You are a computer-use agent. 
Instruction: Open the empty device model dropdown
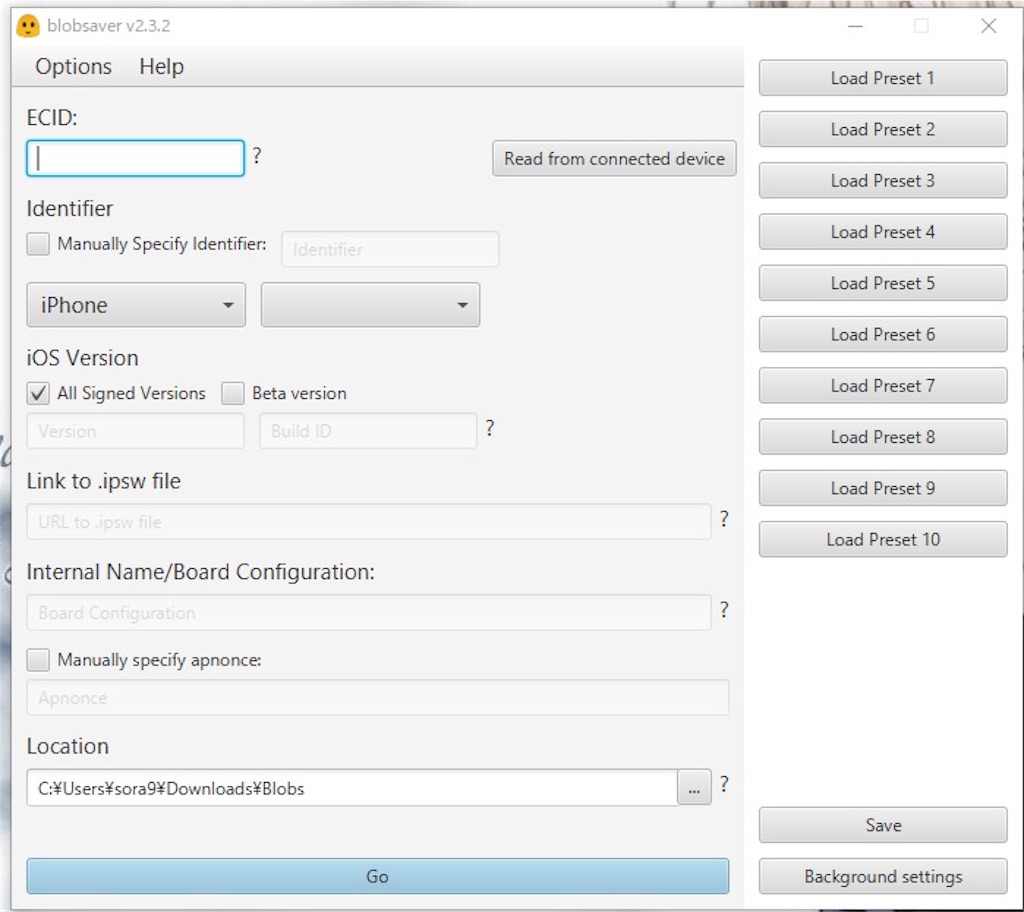[370, 304]
